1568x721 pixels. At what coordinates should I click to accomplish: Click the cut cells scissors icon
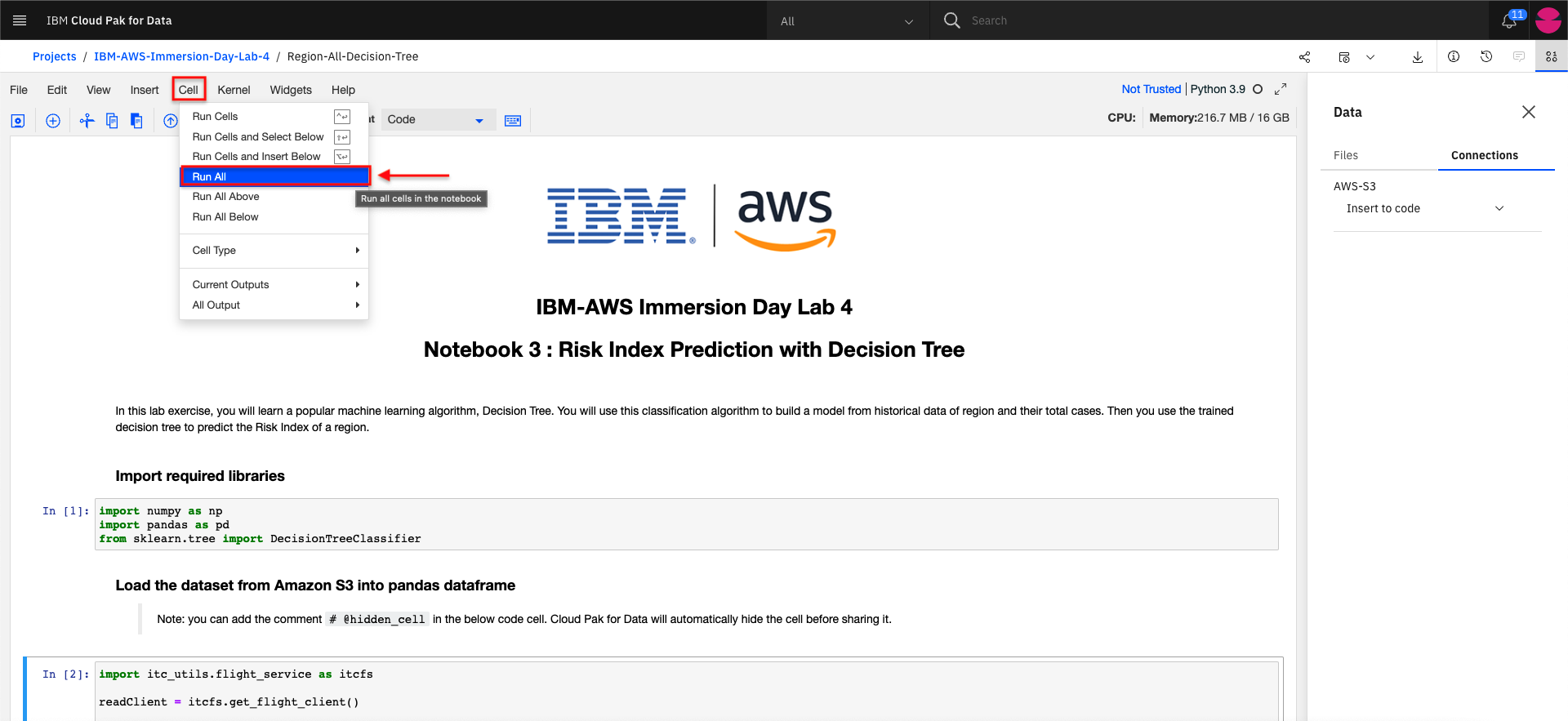[87, 121]
